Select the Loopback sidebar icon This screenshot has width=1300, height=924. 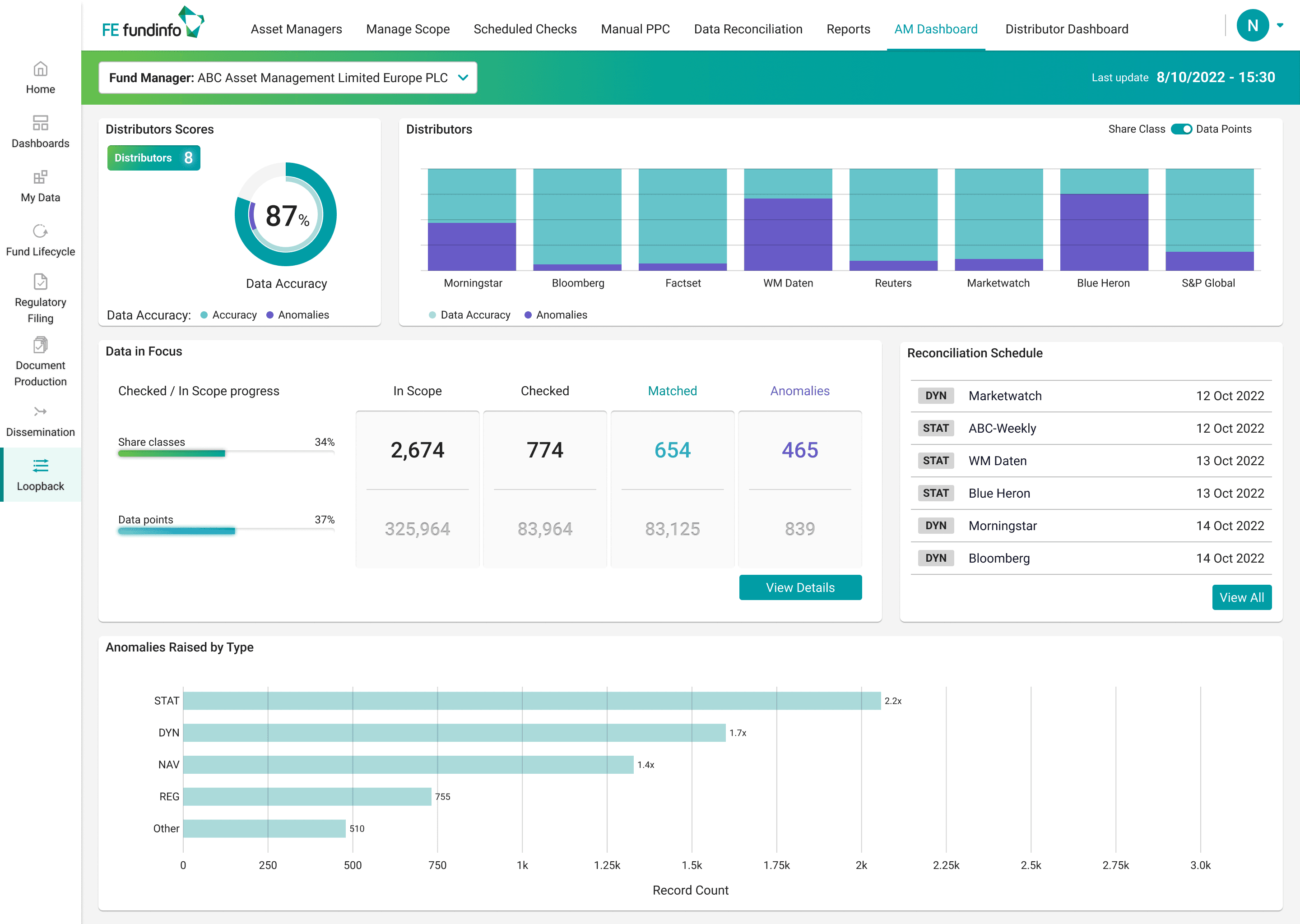pyautogui.click(x=40, y=466)
